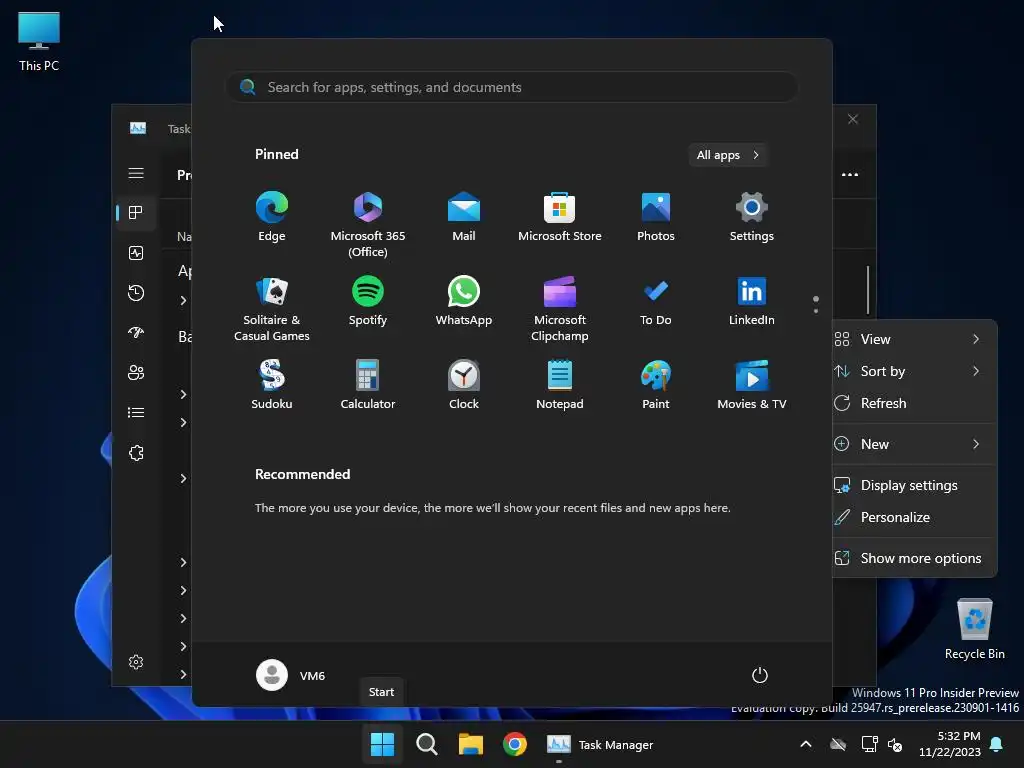Image resolution: width=1024 pixels, height=768 pixels.
Task: Launch the Photos app
Action: [656, 217]
